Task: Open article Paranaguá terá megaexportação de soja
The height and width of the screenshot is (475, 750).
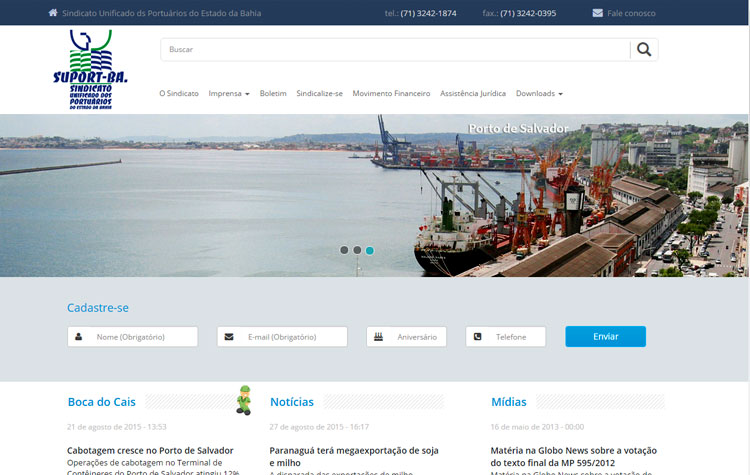Action: [x=354, y=456]
